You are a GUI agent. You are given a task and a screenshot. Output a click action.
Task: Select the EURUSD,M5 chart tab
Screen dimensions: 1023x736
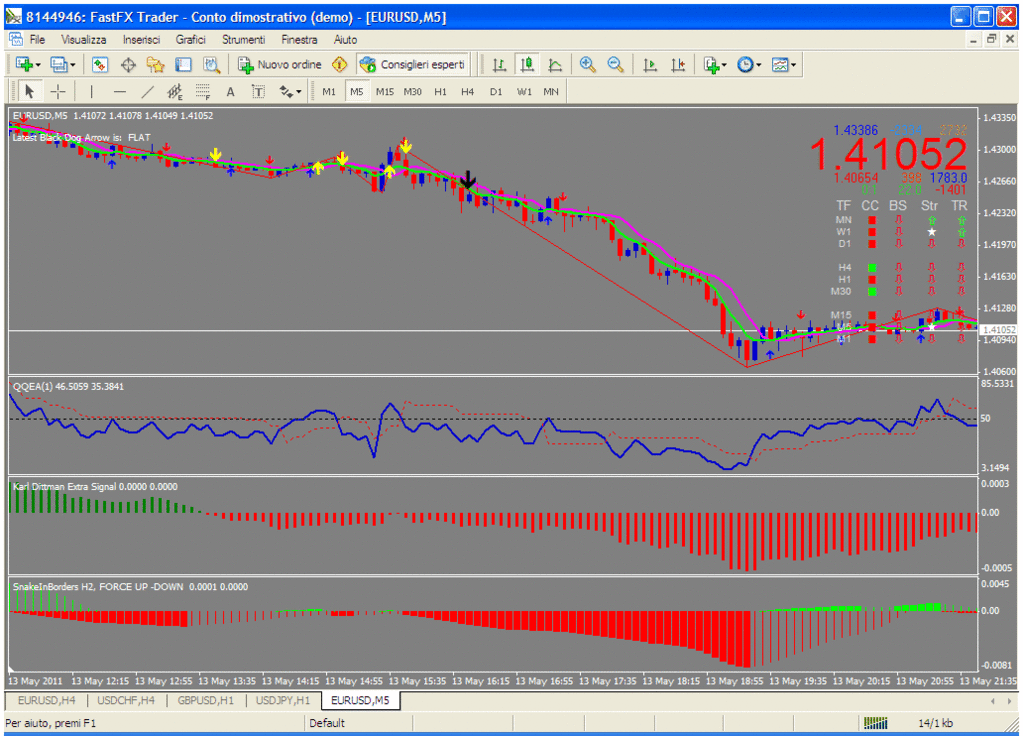360,700
